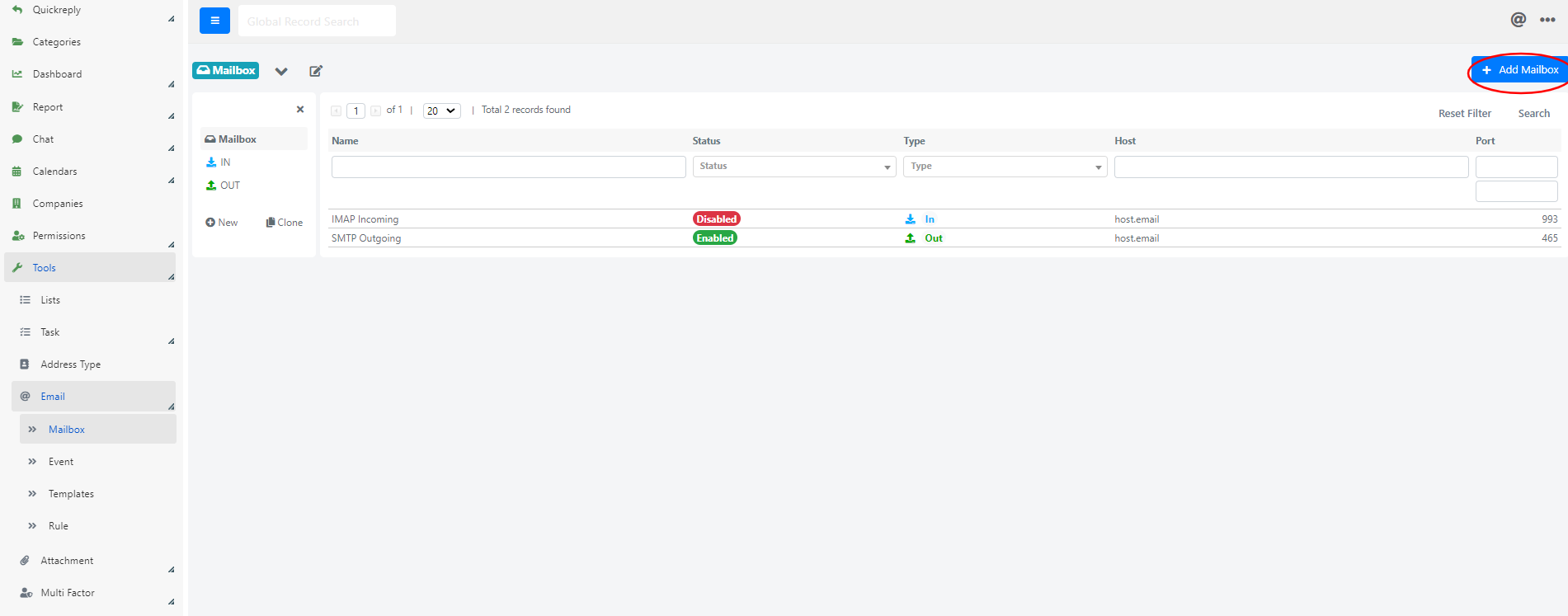This screenshot has width=1568, height=616.
Task: Click the Global Record Search field
Action: pos(317,21)
